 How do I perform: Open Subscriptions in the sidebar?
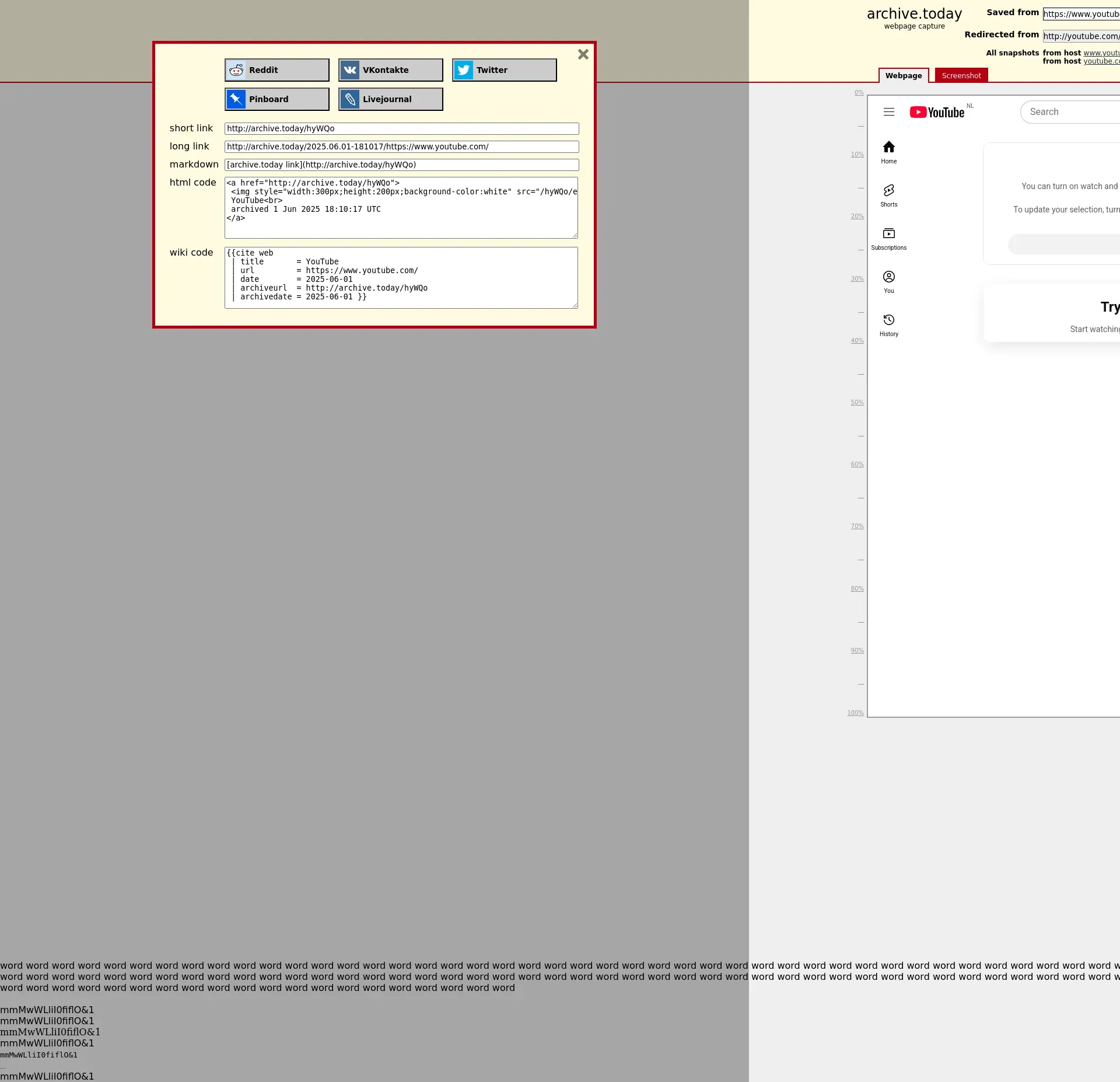[x=888, y=238]
